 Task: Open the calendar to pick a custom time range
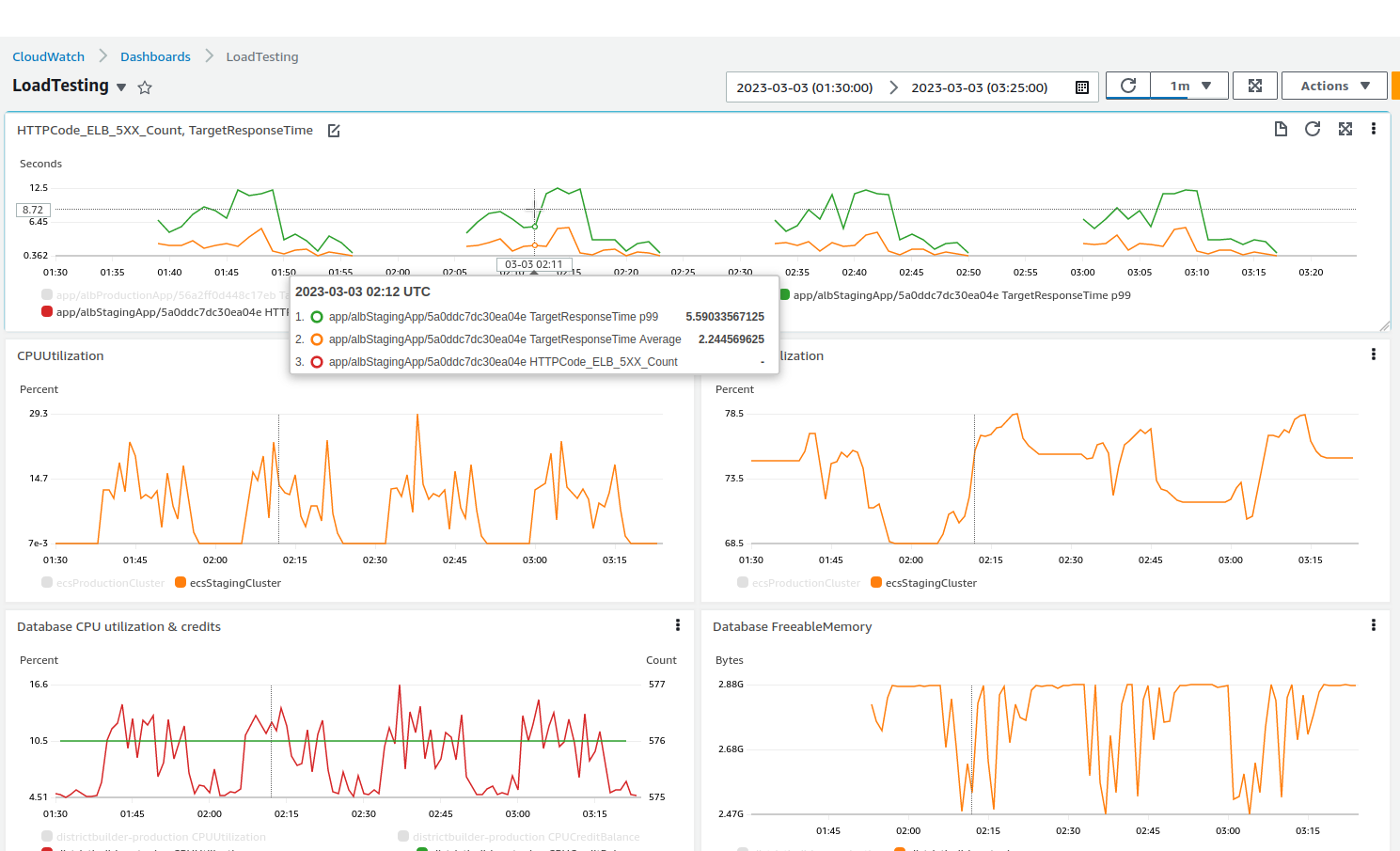click(1081, 87)
